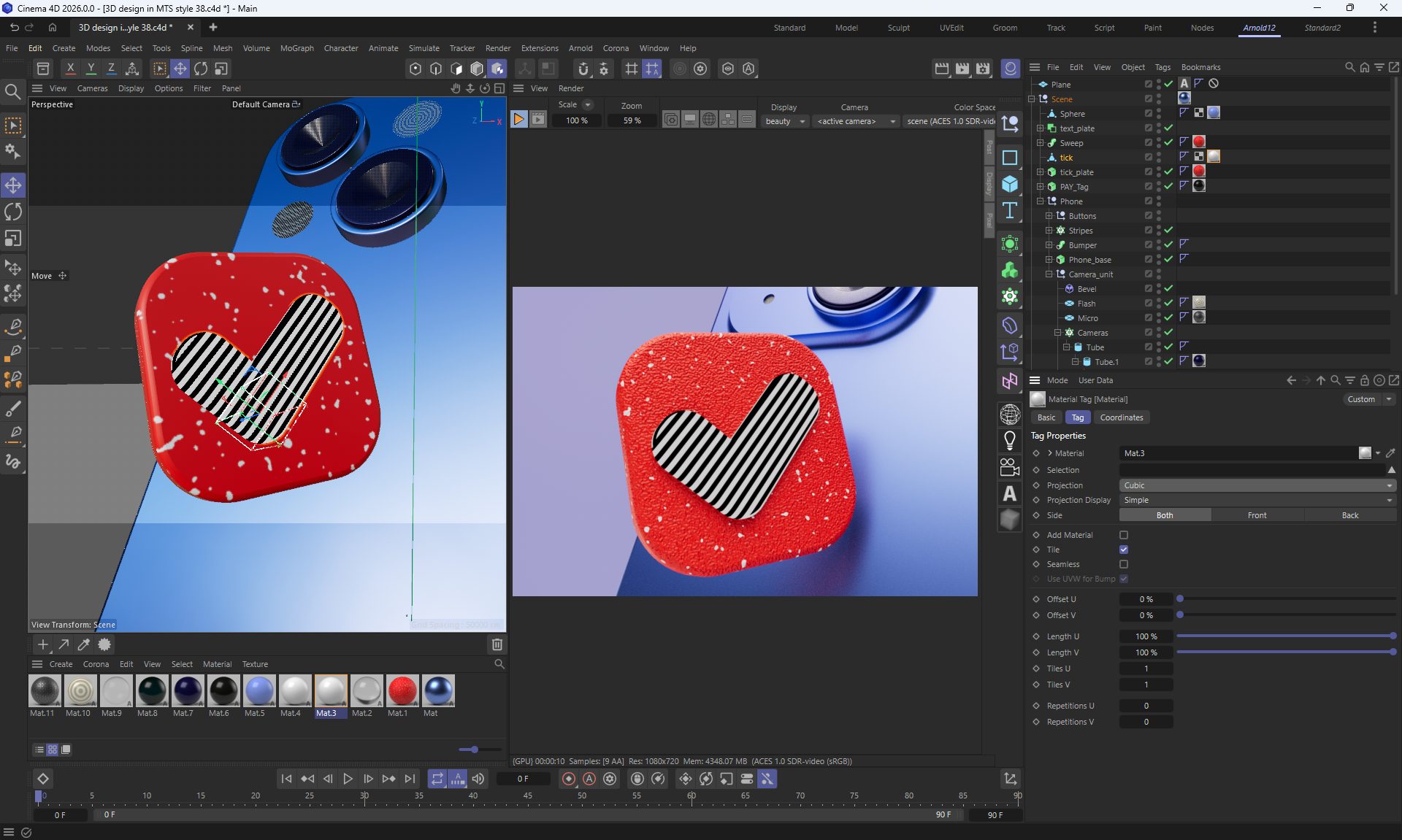The width and height of the screenshot is (1402, 840).
Task: Select the Front side button
Action: [x=1257, y=515]
